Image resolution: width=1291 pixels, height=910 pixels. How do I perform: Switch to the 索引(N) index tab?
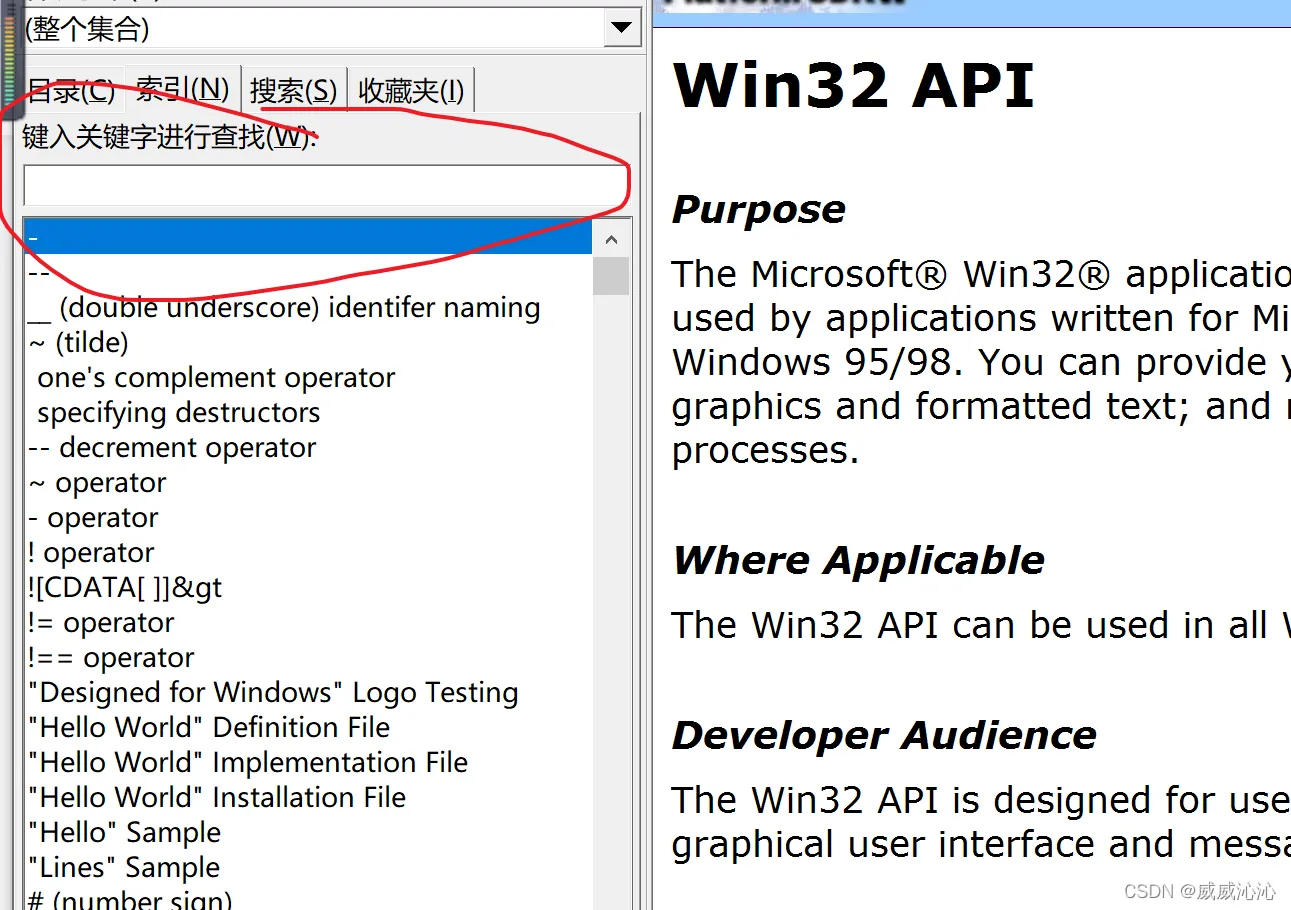pyautogui.click(x=183, y=90)
